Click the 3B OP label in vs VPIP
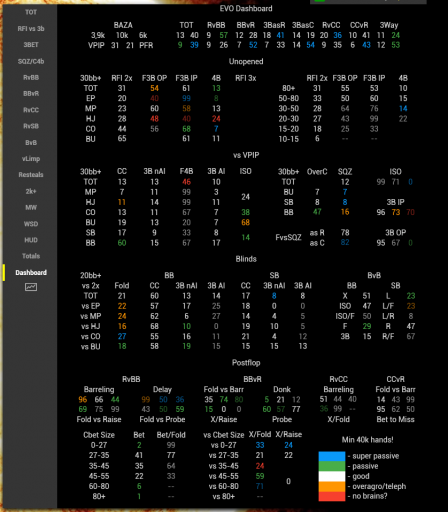Screen dimensions: 448x512 click(395, 233)
